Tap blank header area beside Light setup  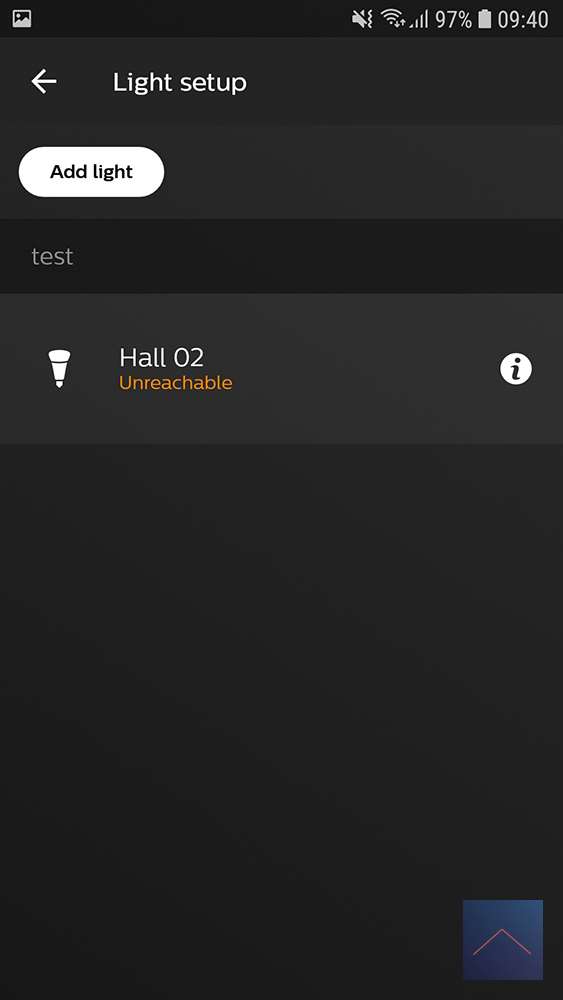(402, 82)
